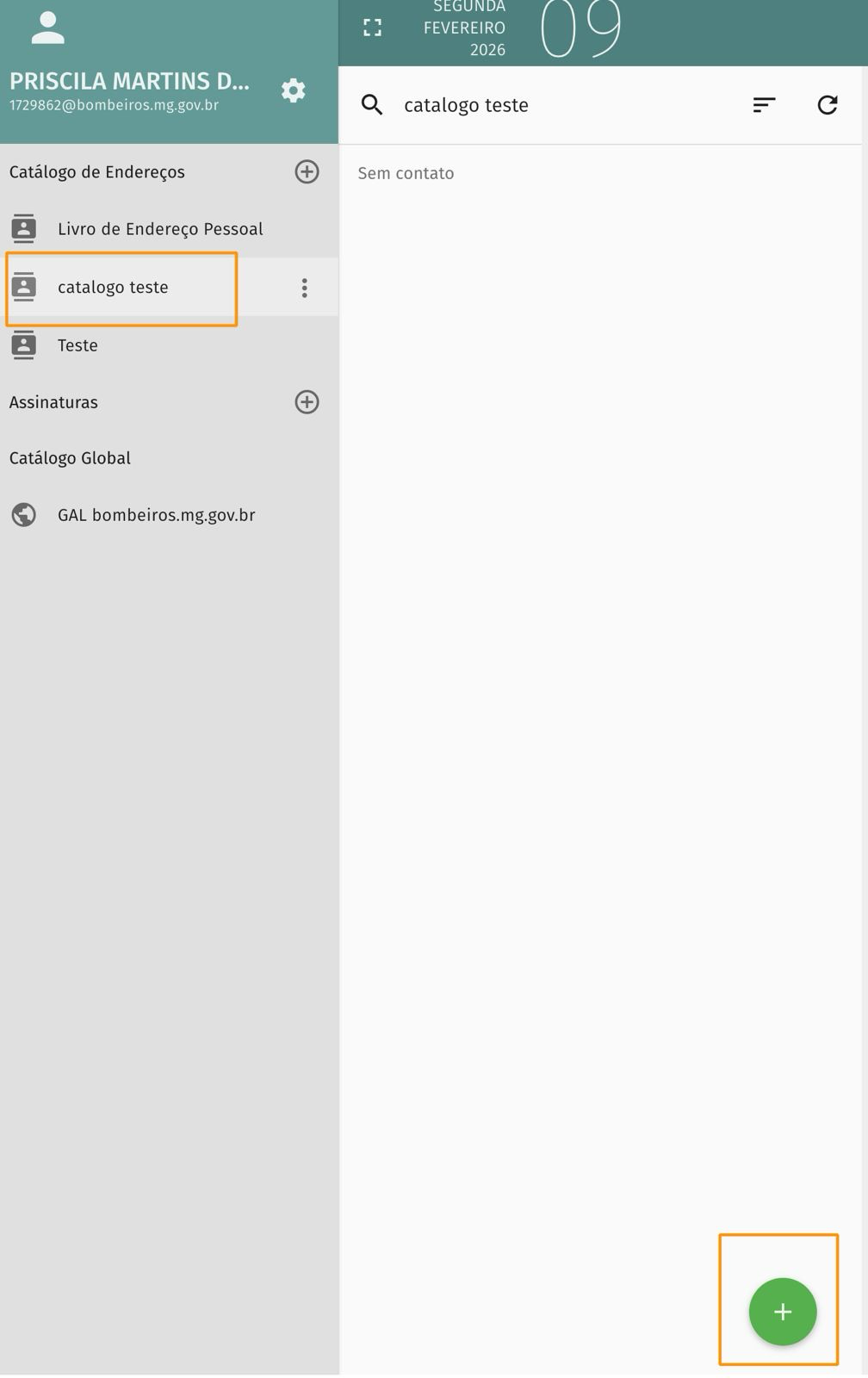Open GAL bombeiros.mg.gov.br global catalog
868x1378 pixels.
click(x=156, y=515)
